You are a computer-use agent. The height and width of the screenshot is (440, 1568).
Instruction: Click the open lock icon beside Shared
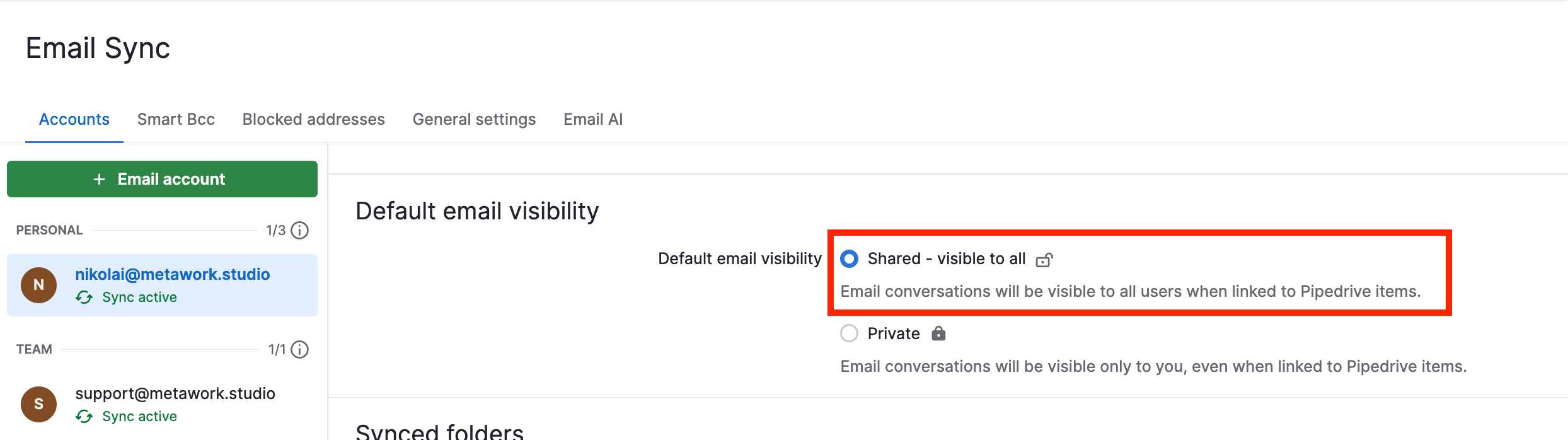tap(1044, 260)
